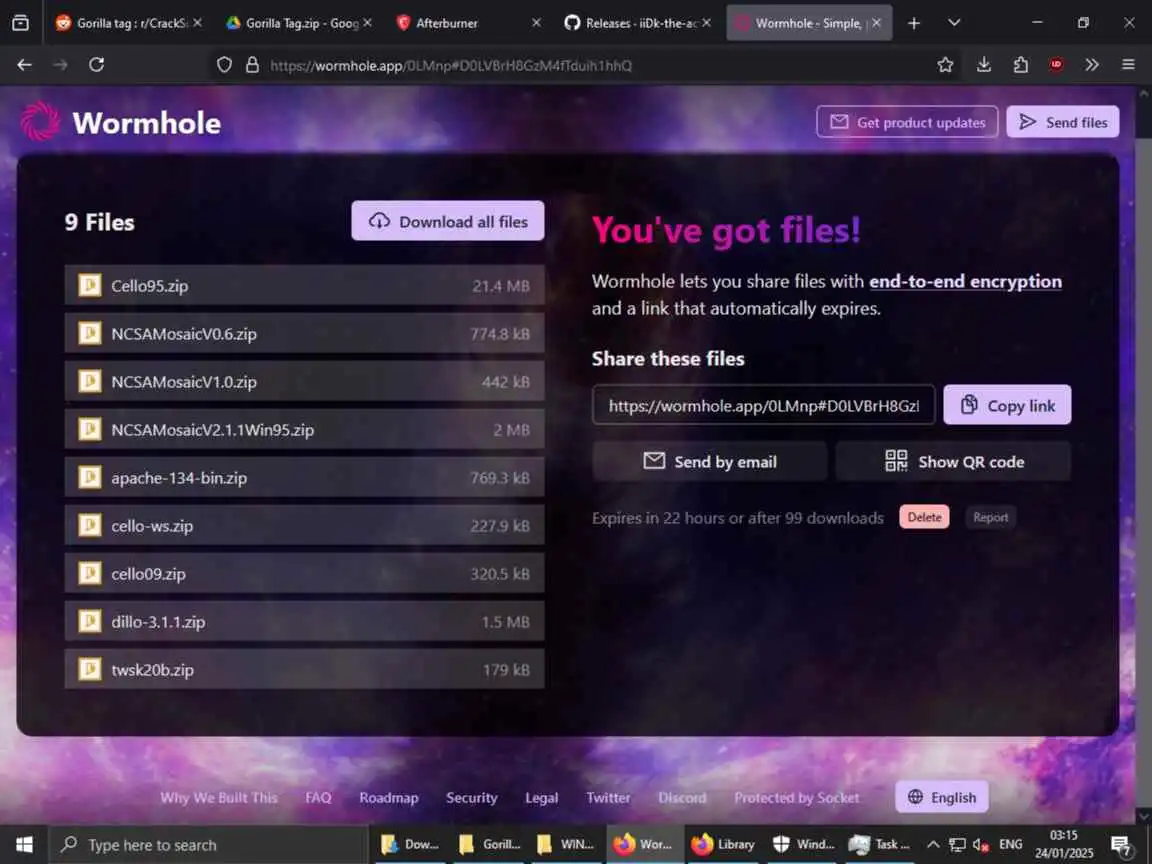Switch to the Afterburner tab
The image size is (1152, 864).
coord(468,24)
